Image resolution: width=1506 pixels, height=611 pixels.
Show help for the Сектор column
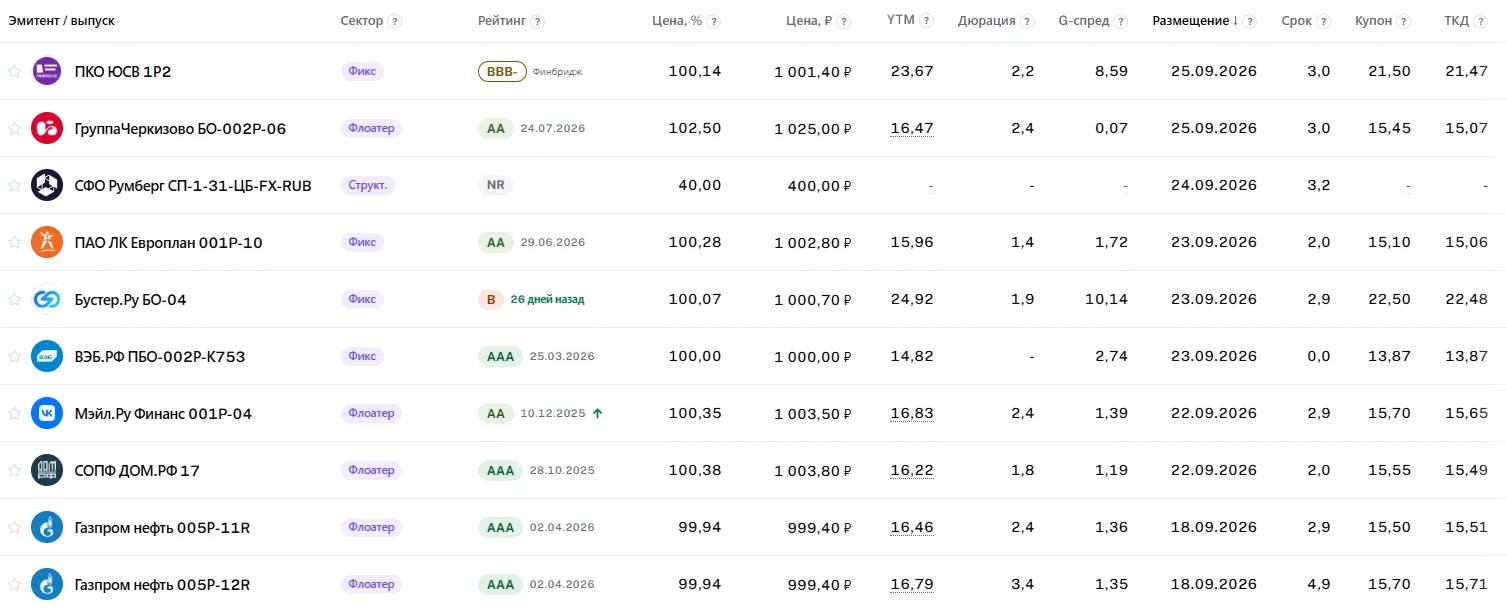coord(395,21)
